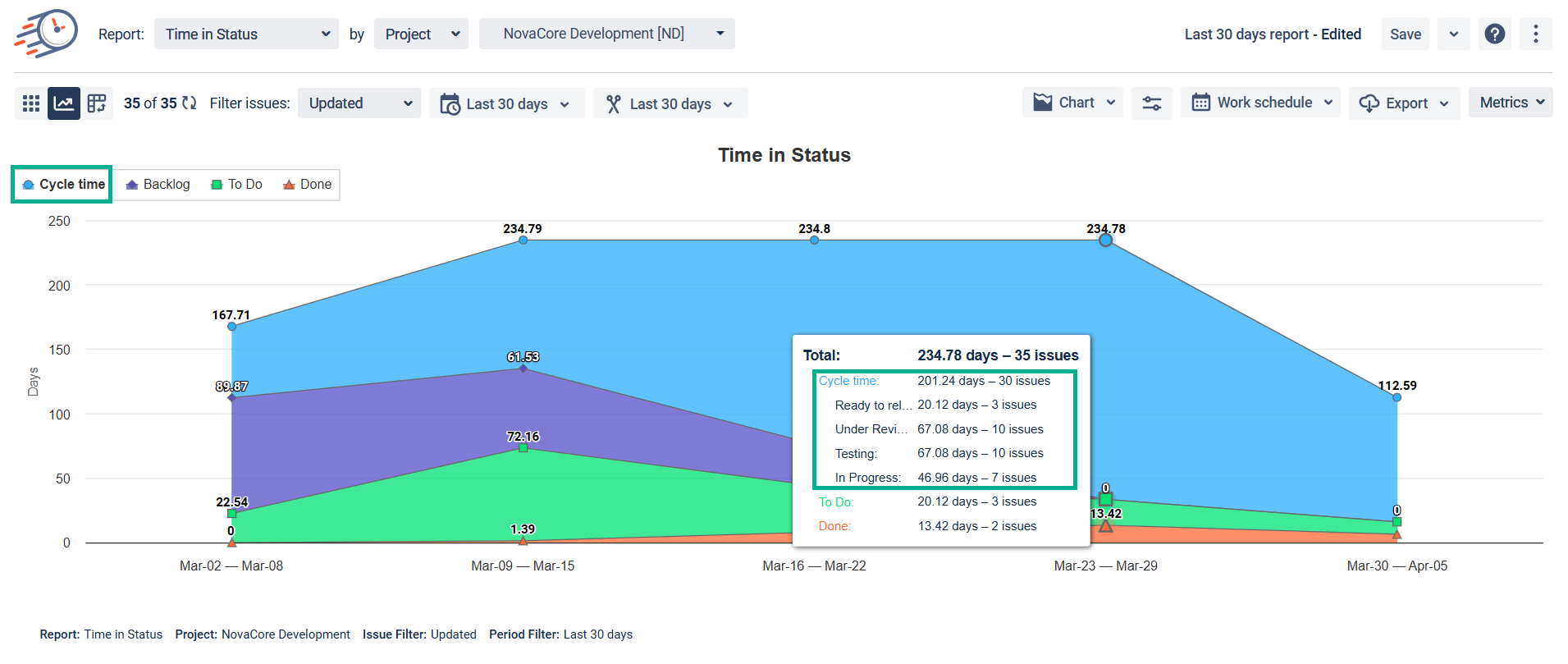Toggle Backlog series in legend
Image resolution: width=1568 pixels, height=664 pixels.
(158, 185)
